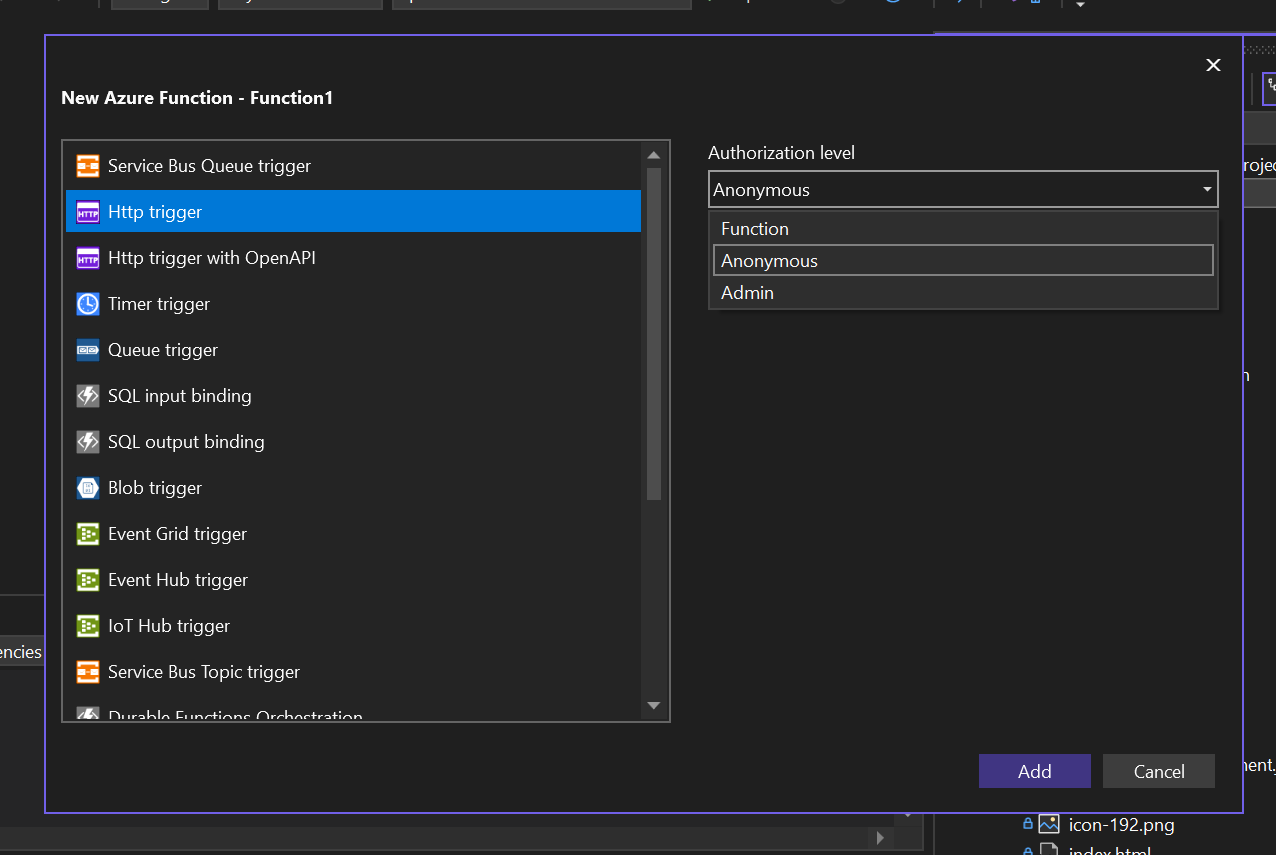Screen dimensions: 1276x855
Task: Select the SQL output binding icon
Action: point(87,441)
